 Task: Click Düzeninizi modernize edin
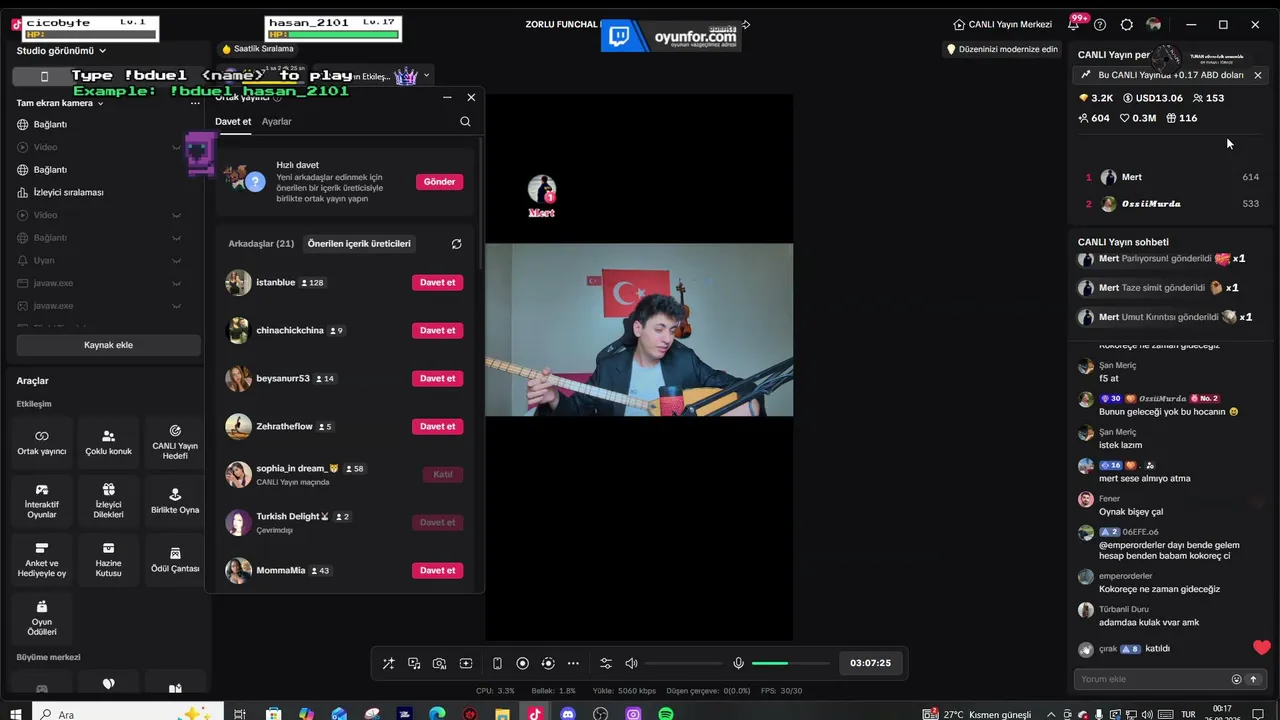coord(1002,49)
